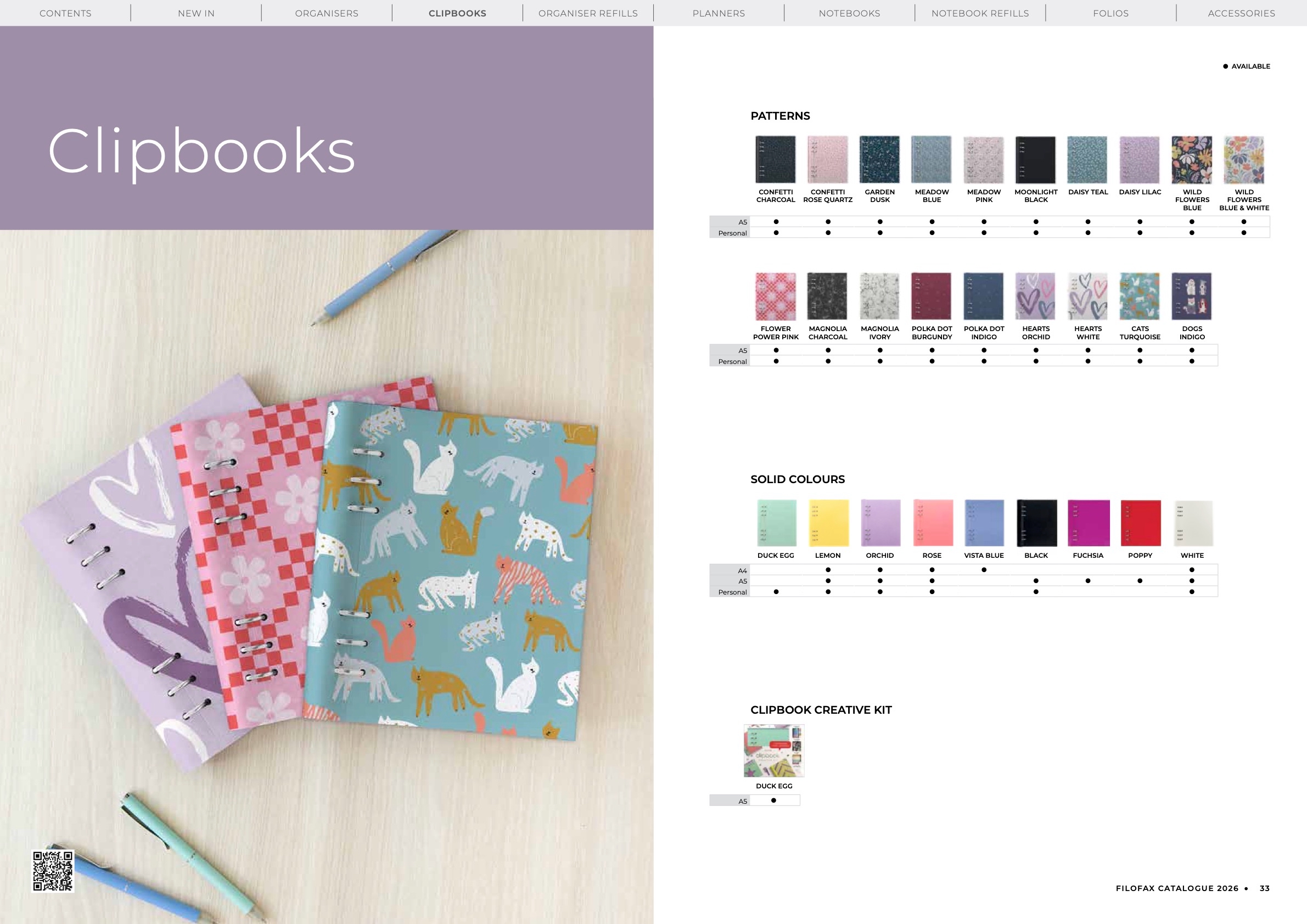Select the Confetti Charcoal clipbook thumbnail
Image resolution: width=1307 pixels, height=924 pixels.
pyautogui.click(x=775, y=159)
